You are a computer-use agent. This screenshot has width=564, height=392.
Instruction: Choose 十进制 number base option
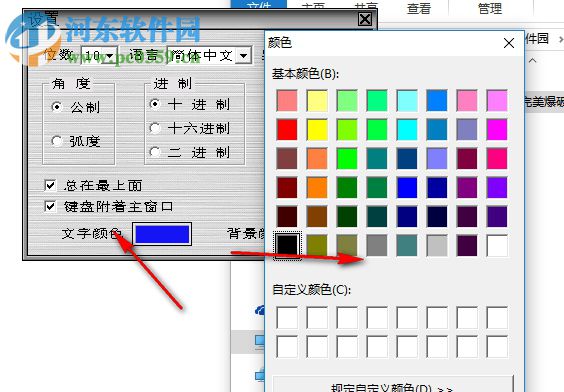(x=155, y=104)
